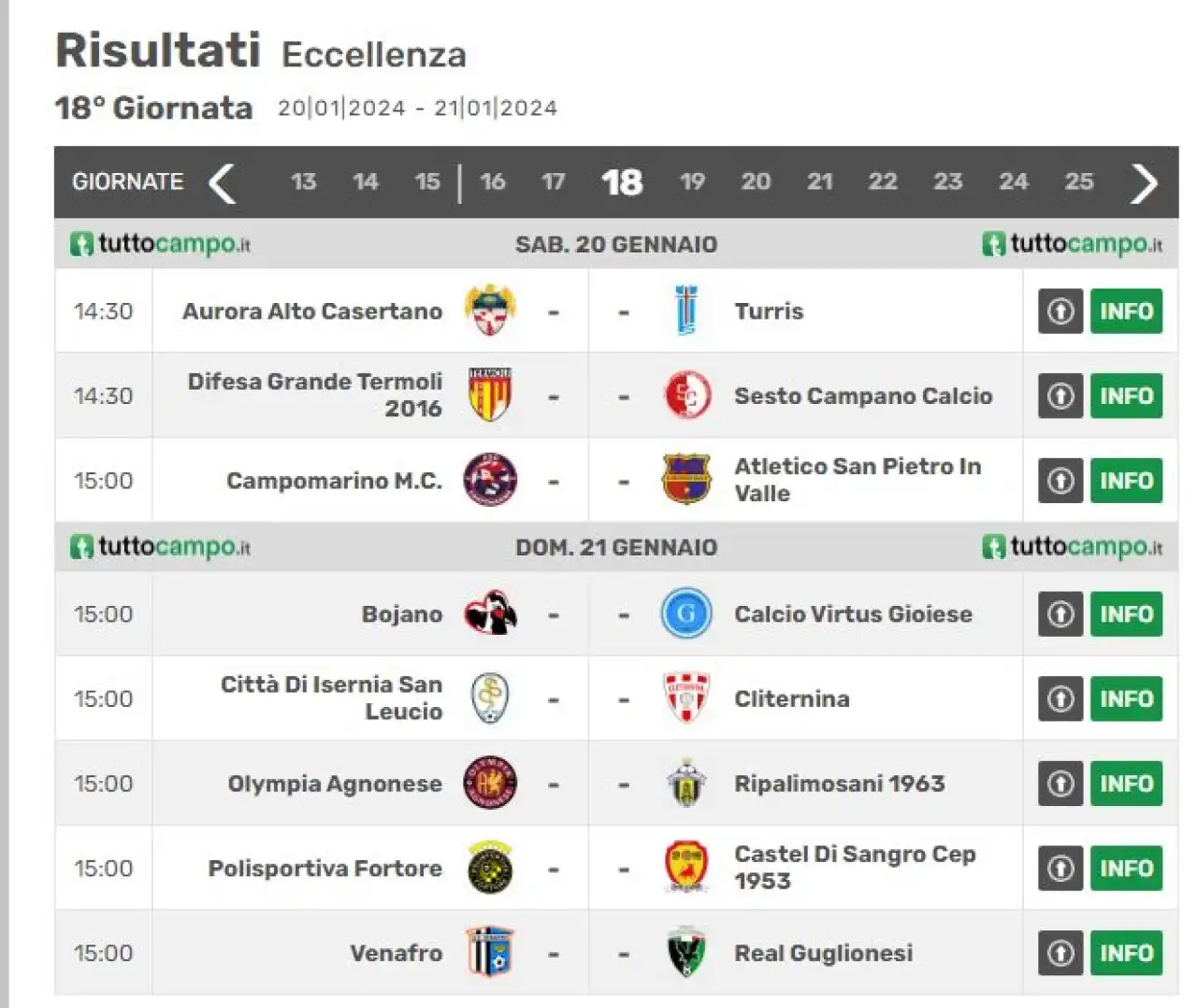The height and width of the screenshot is (1008, 1197).
Task: Switch to giornata 19
Action: tap(692, 181)
